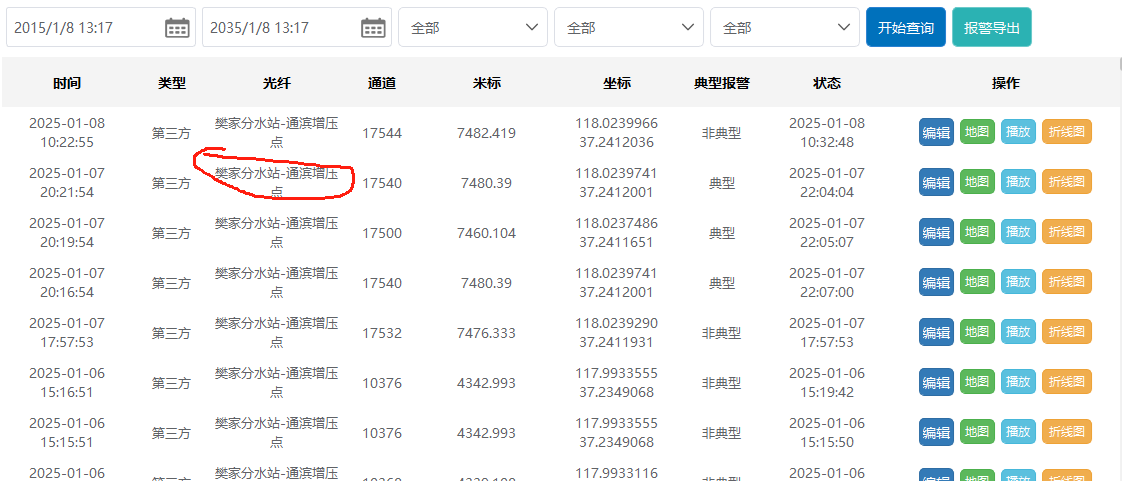Click 播放 for the 15:15:51 alarm row
This screenshot has width=1122, height=492.
[x=1018, y=432]
